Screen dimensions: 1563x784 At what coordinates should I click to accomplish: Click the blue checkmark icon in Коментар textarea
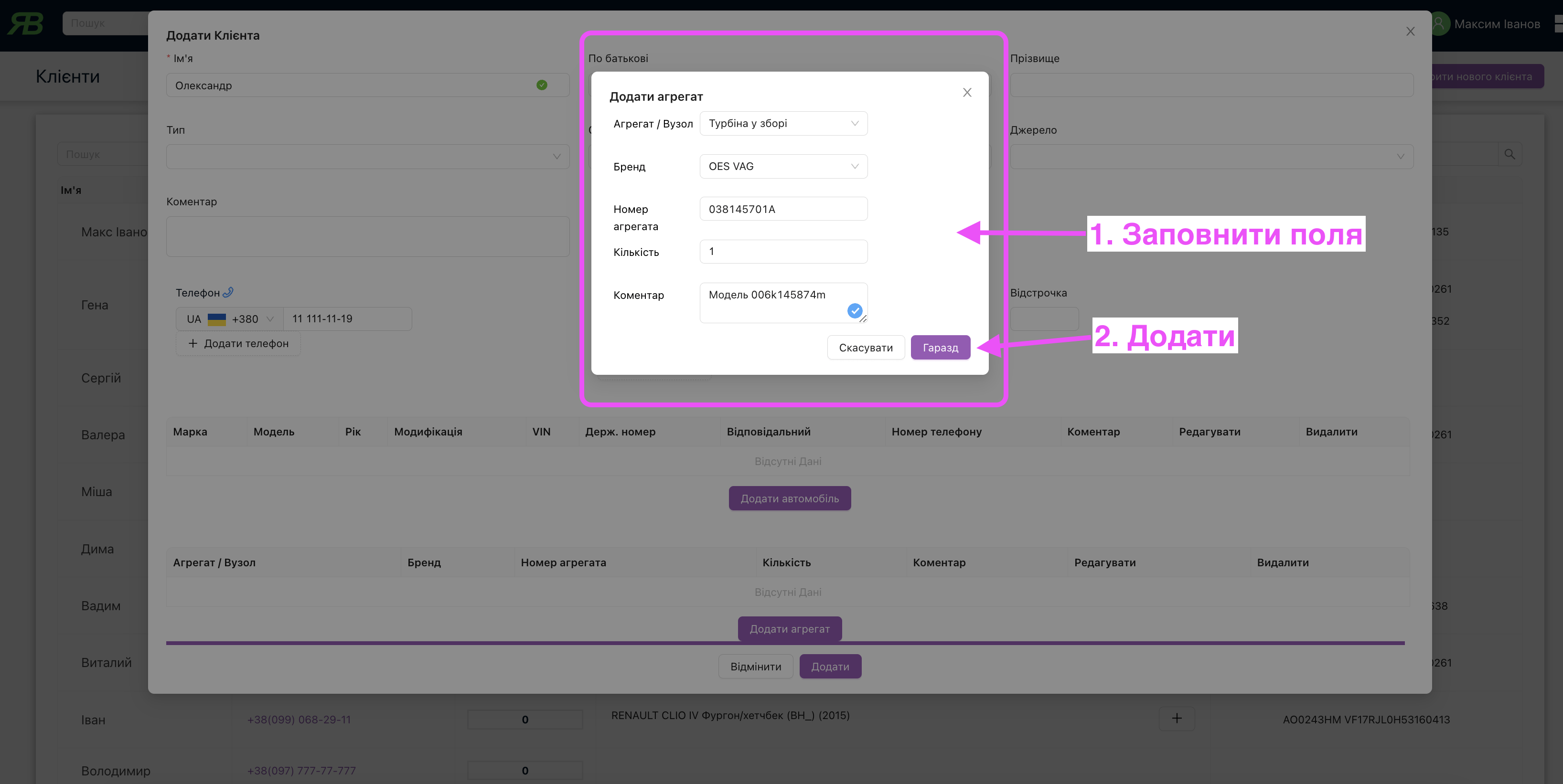tap(854, 310)
